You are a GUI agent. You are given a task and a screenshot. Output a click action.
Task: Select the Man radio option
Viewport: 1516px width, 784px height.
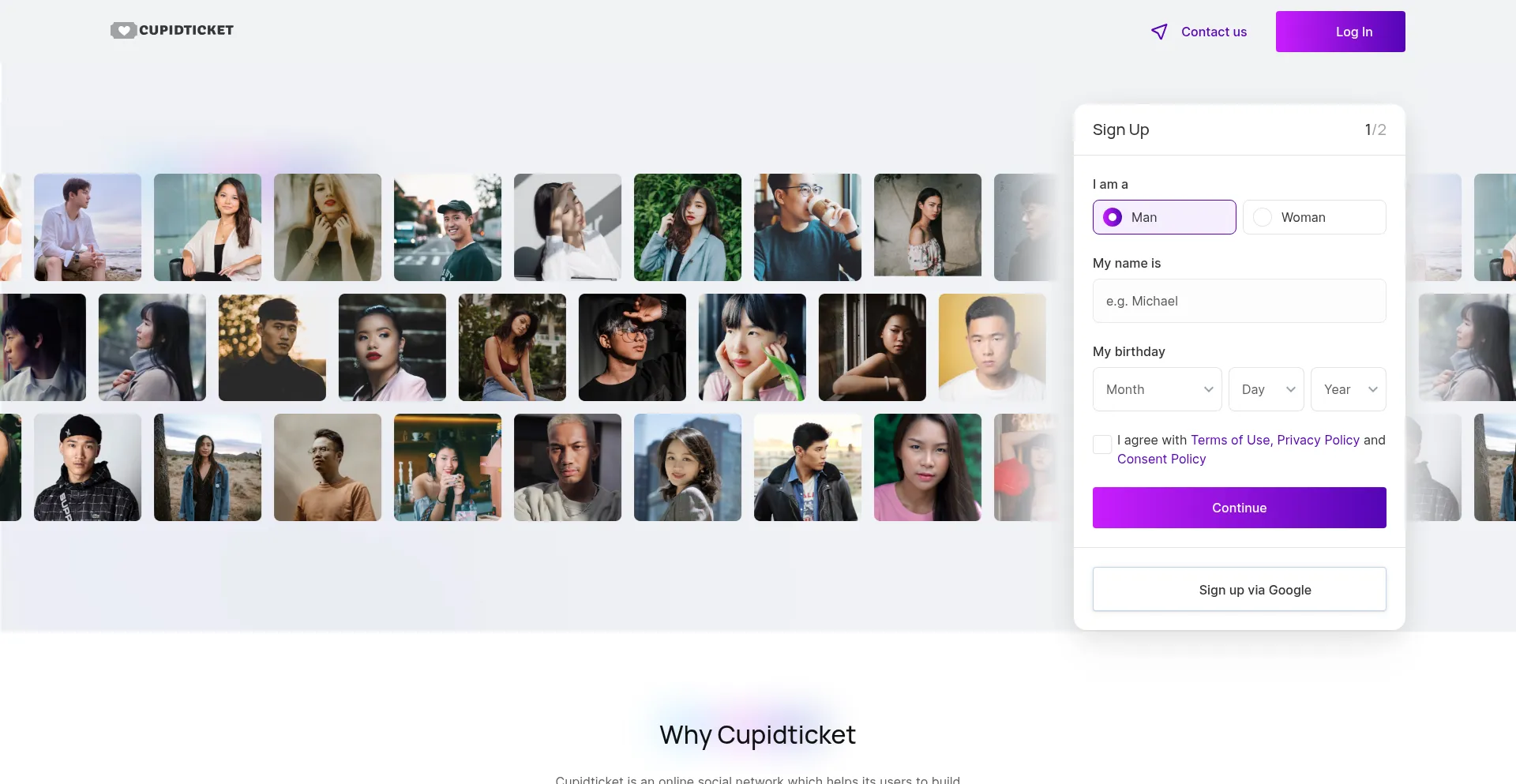pyautogui.click(x=1164, y=217)
